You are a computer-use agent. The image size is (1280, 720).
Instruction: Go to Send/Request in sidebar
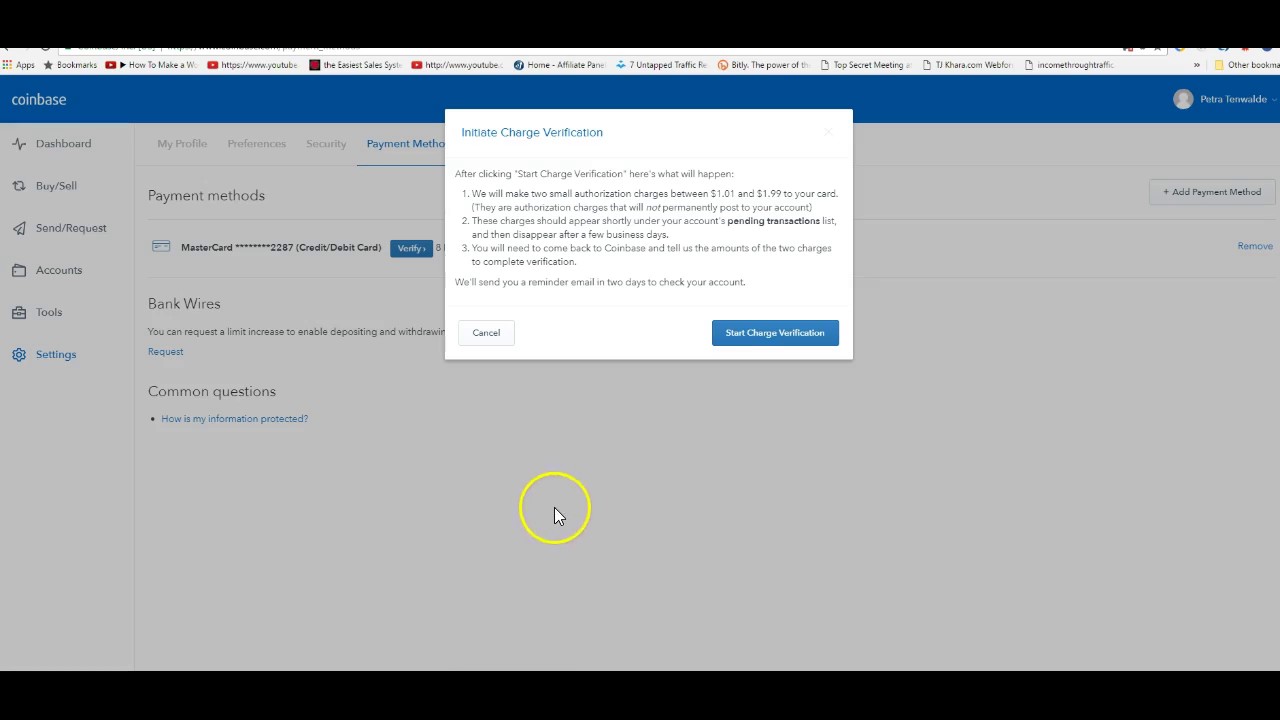point(71,228)
